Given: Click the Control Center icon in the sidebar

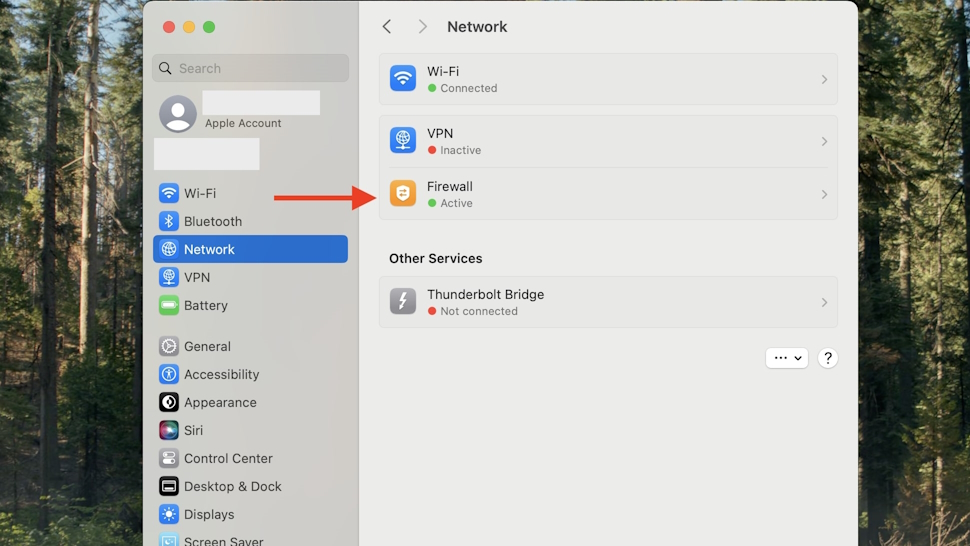Looking at the screenshot, I should 168,458.
